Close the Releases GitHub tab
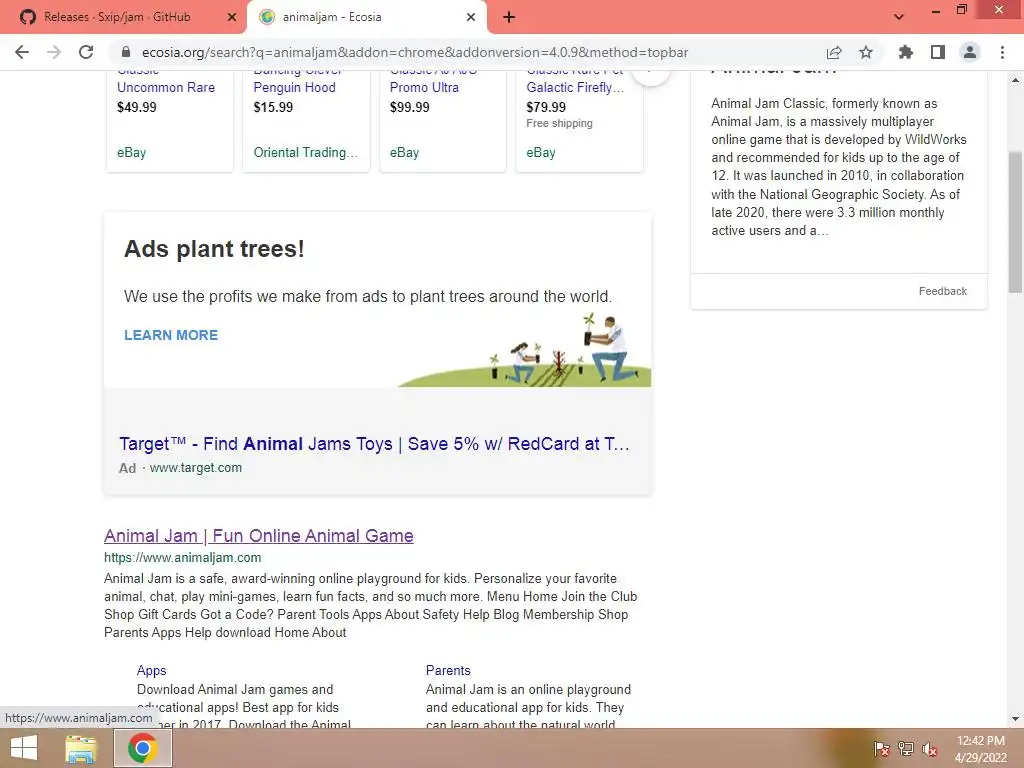The width and height of the screenshot is (1024, 768). click(x=231, y=18)
